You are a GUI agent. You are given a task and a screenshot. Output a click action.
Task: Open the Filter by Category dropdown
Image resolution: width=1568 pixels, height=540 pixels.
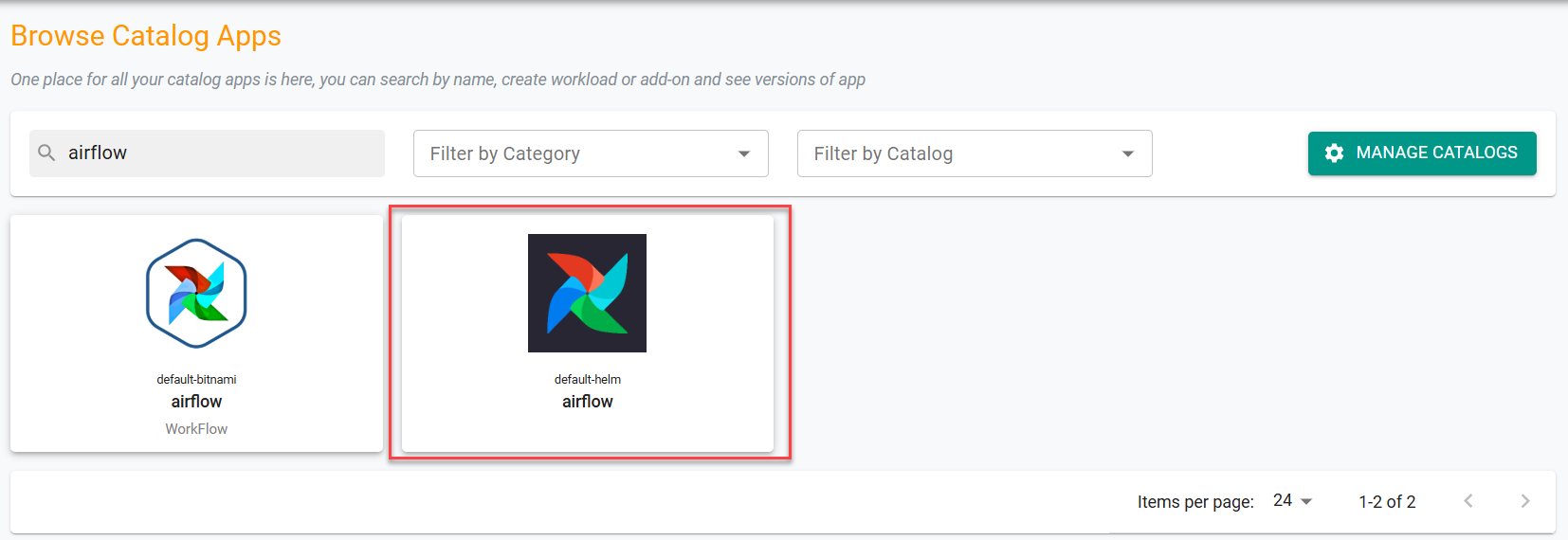coord(591,153)
